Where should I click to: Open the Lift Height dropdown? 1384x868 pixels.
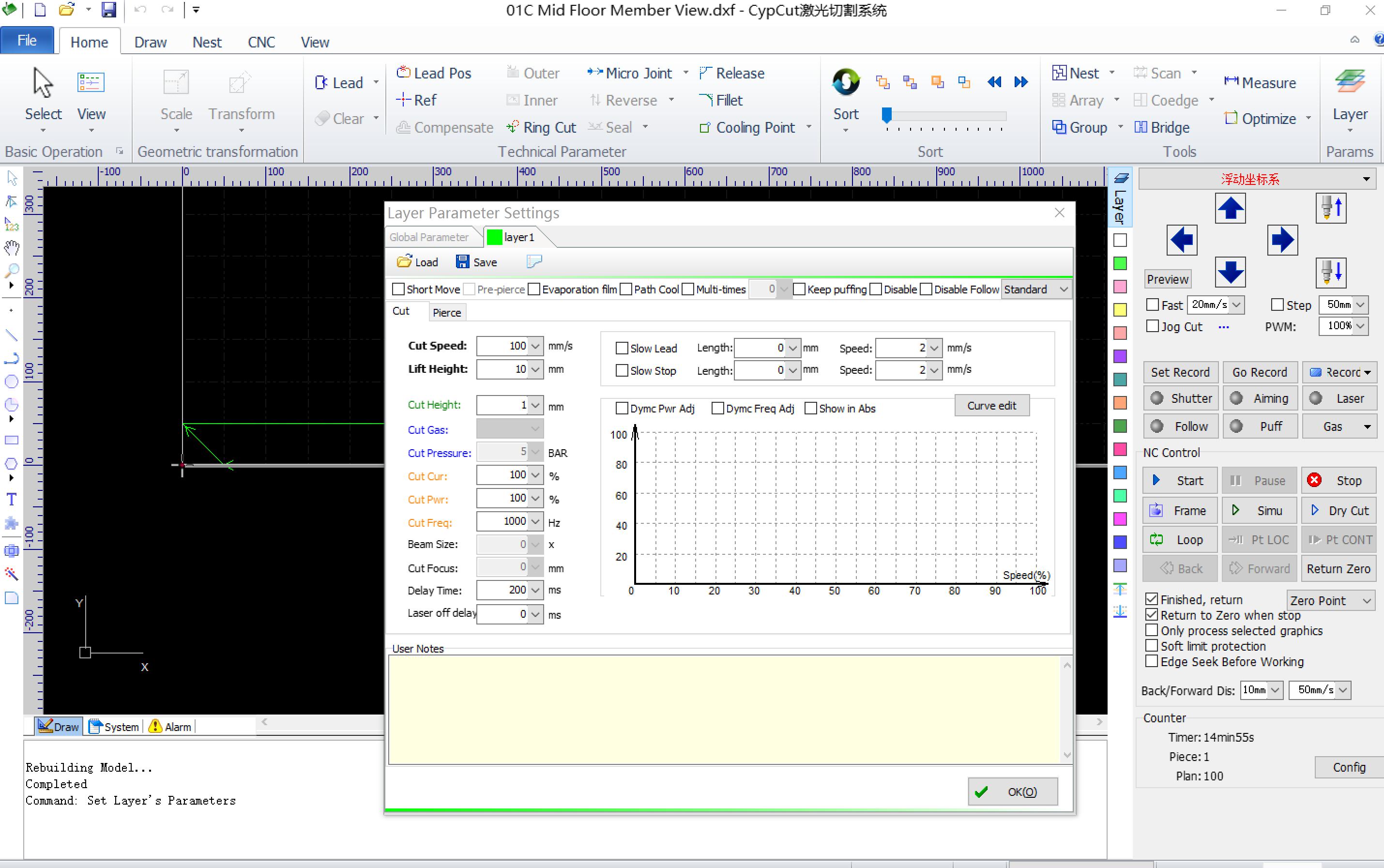(x=535, y=369)
